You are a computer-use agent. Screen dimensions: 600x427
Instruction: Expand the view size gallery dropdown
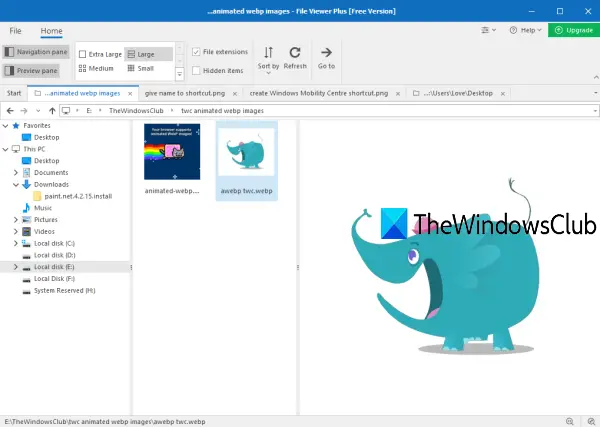[179, 74]
